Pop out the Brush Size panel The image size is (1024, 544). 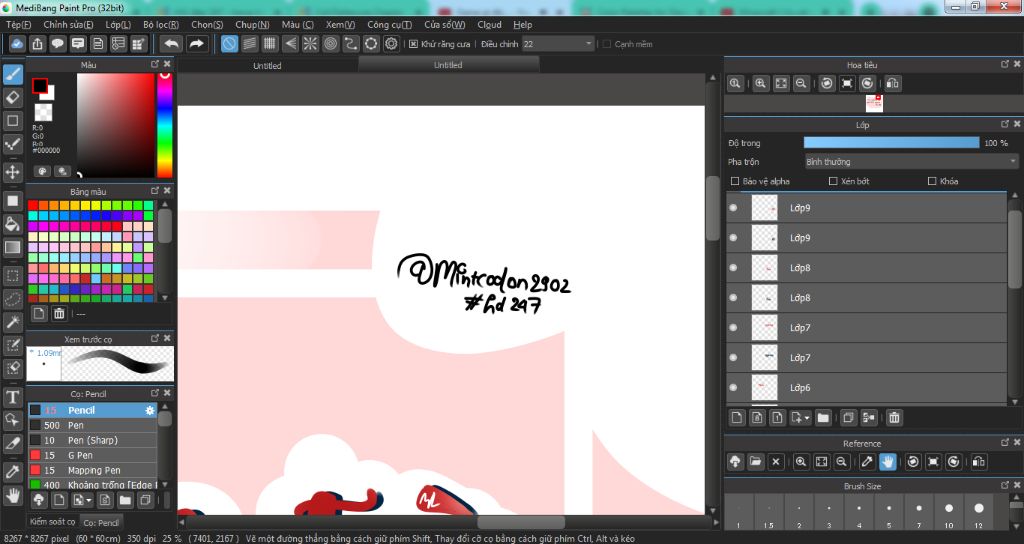[1004, 485]
